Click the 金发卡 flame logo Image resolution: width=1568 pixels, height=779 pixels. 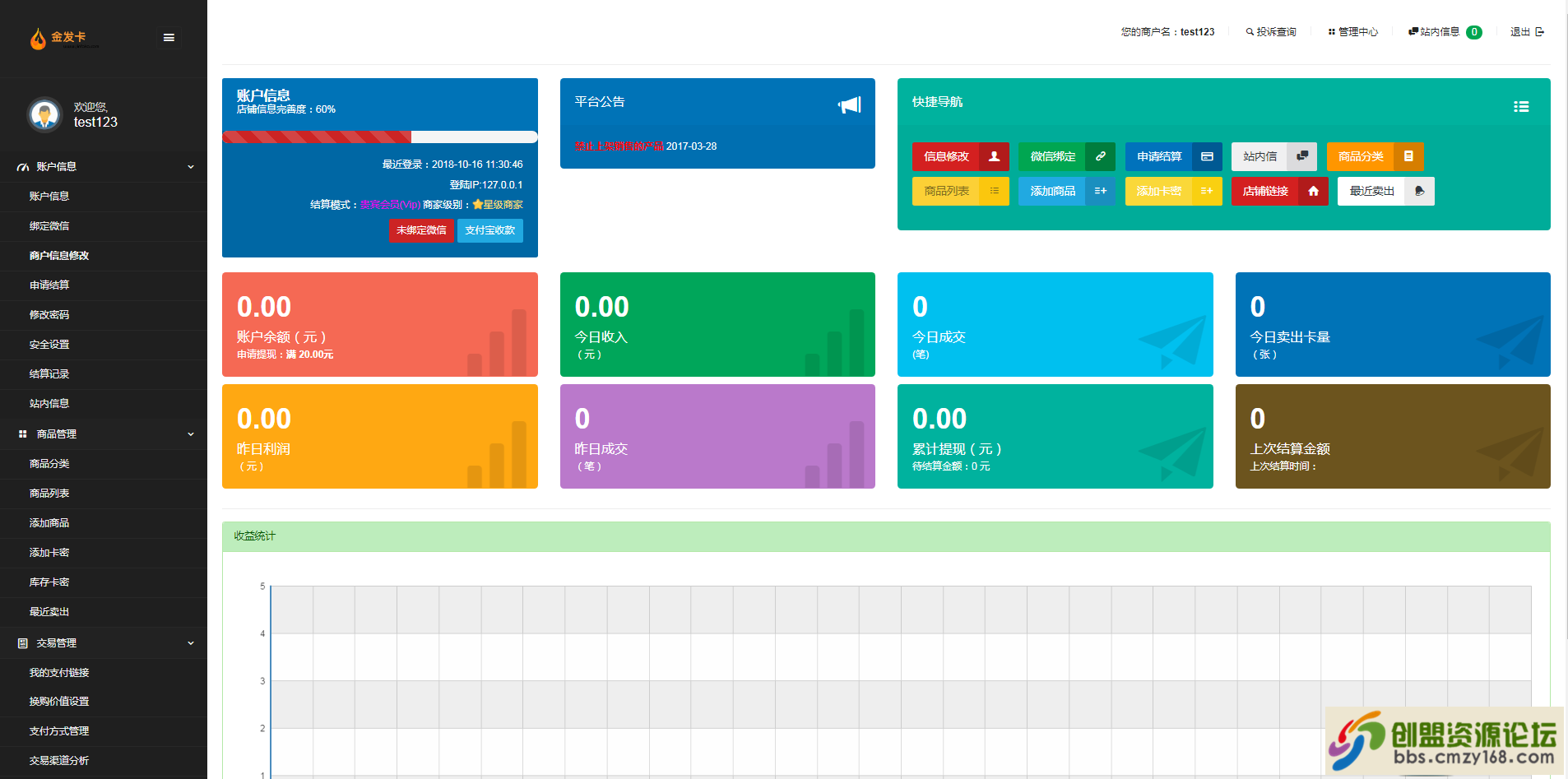pos(64,38)
